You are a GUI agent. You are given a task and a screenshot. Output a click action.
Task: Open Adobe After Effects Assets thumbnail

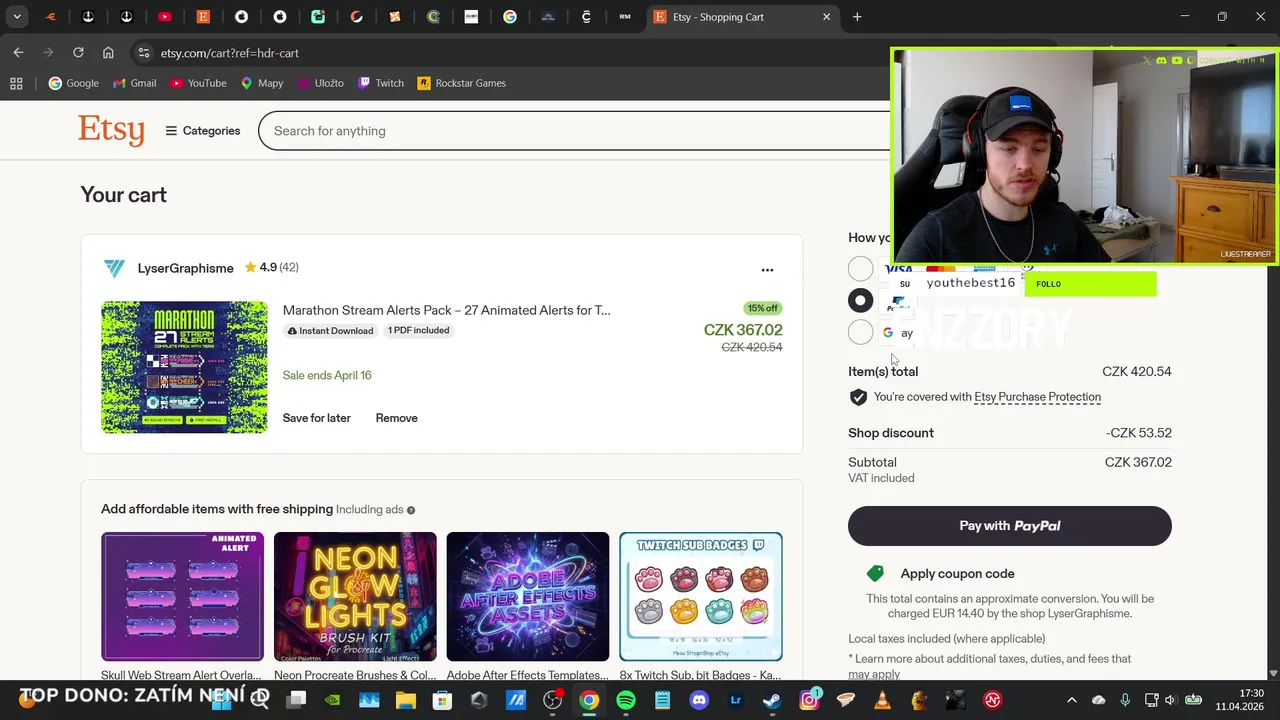click(527, 596)
